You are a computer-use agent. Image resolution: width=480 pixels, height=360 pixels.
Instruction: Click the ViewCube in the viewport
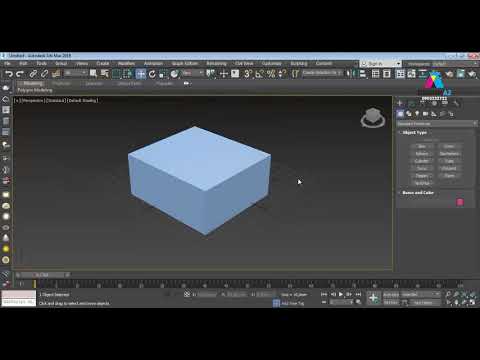[373, 118]
